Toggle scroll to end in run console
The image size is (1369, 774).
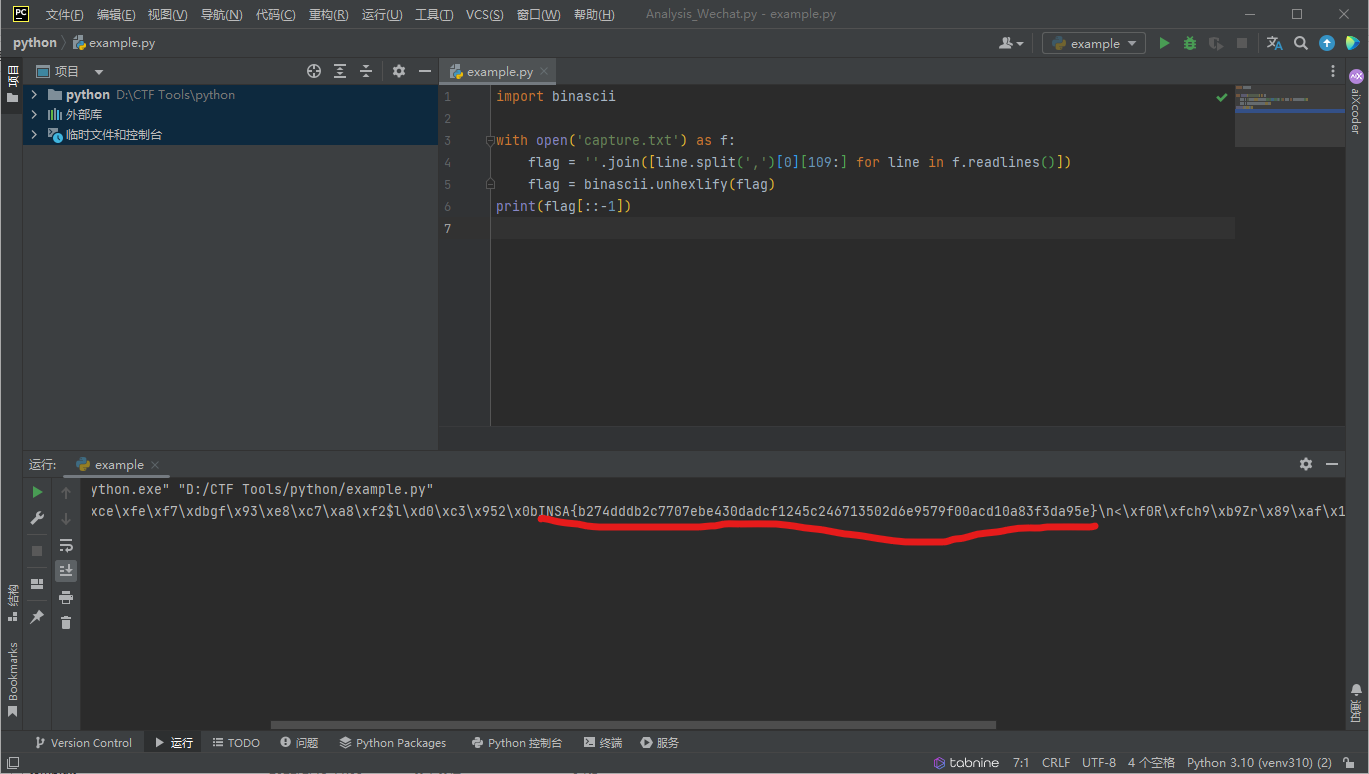[66, 571]
